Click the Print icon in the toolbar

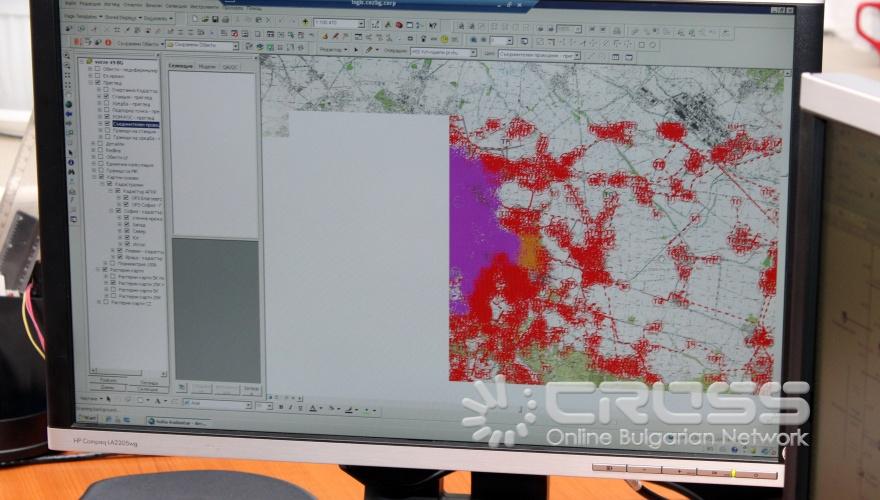click(227, 20)
